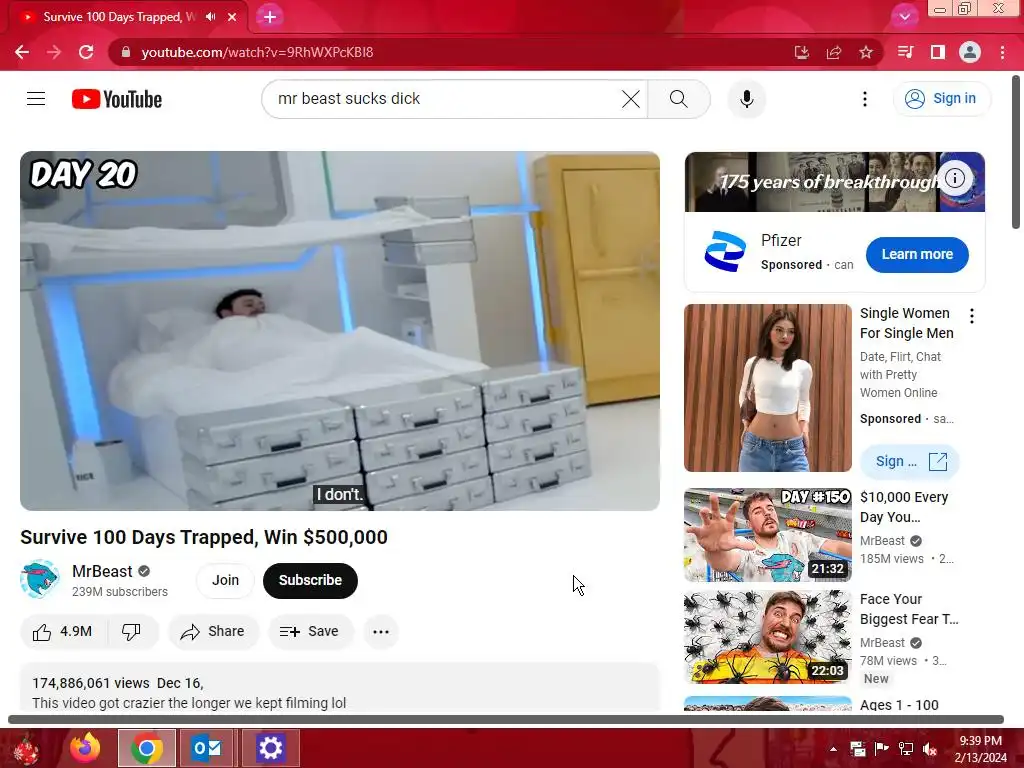
Task: Open the Settings gear in taskbar
Action: (270, 748)
